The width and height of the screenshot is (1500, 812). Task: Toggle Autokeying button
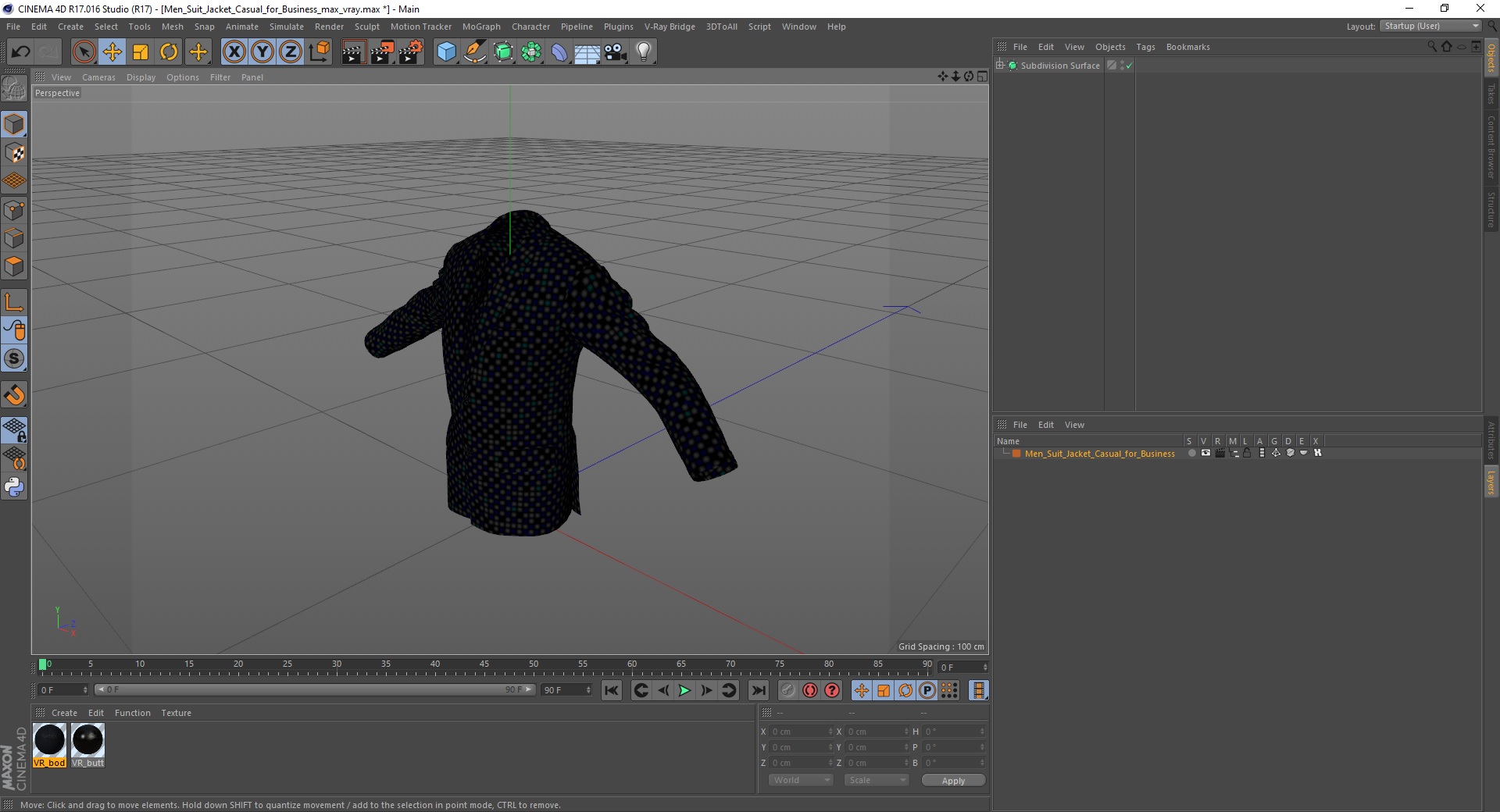810,690
